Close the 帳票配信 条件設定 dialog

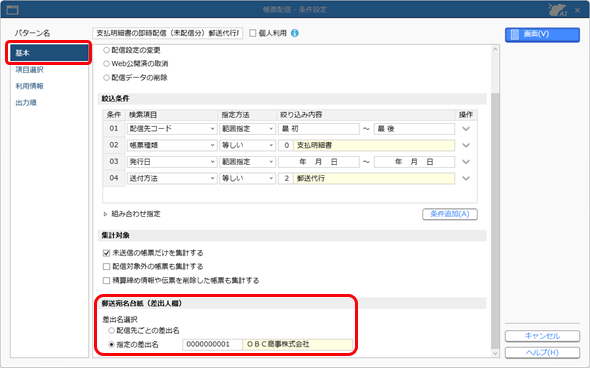578,10
